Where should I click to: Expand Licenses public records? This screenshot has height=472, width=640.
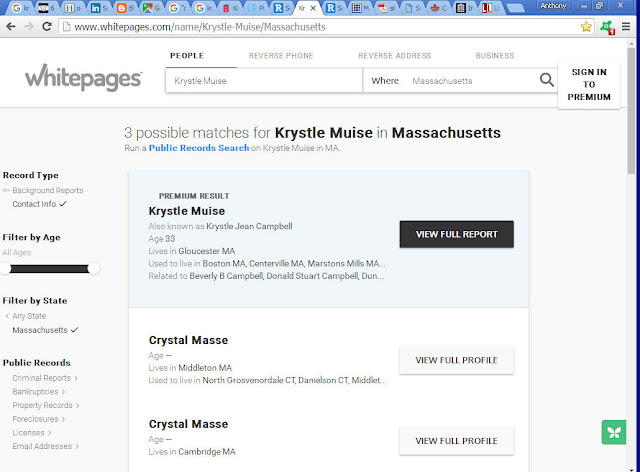[32, 432]
